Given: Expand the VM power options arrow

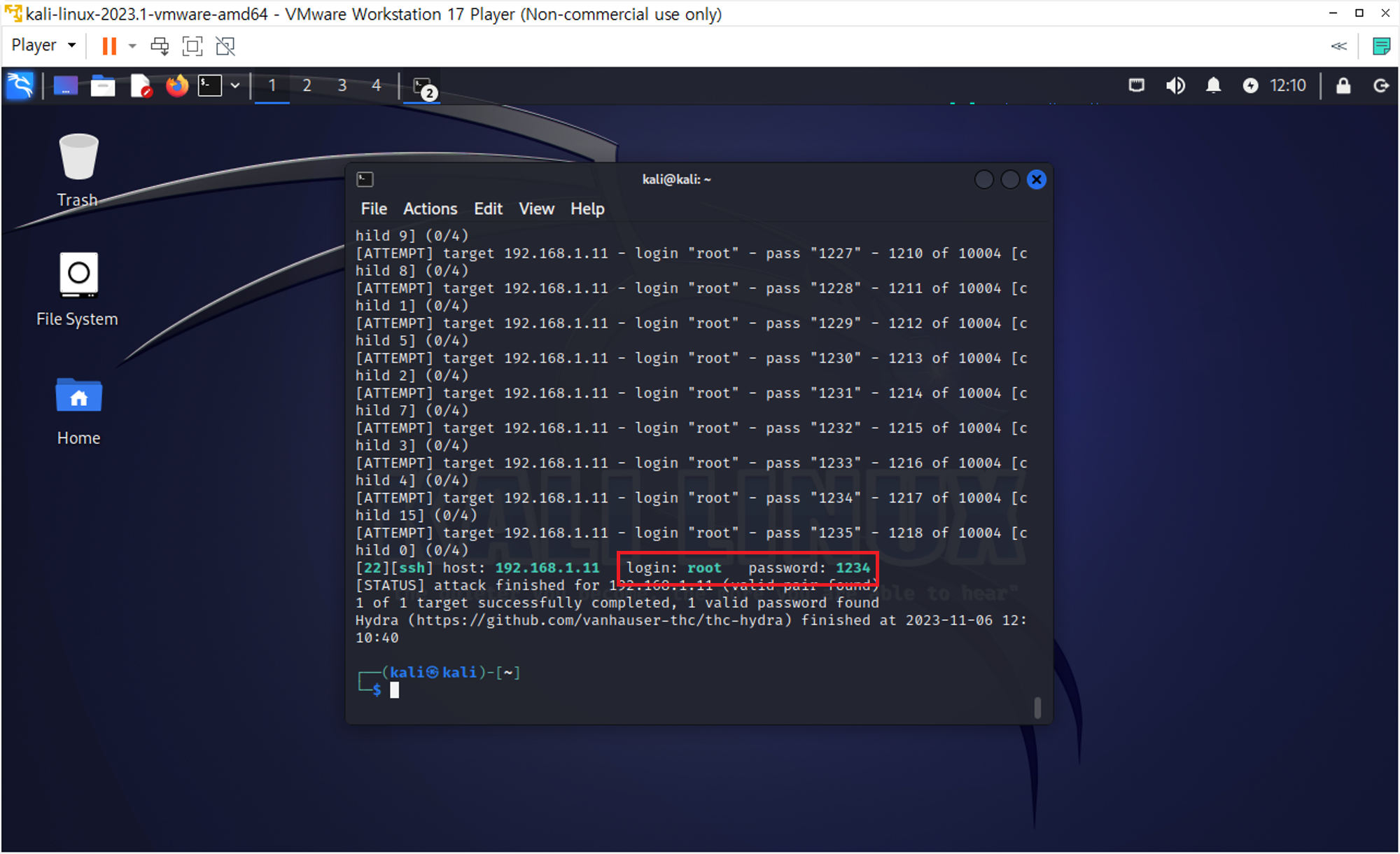Looking at the screenshot, I should (132, 46).
